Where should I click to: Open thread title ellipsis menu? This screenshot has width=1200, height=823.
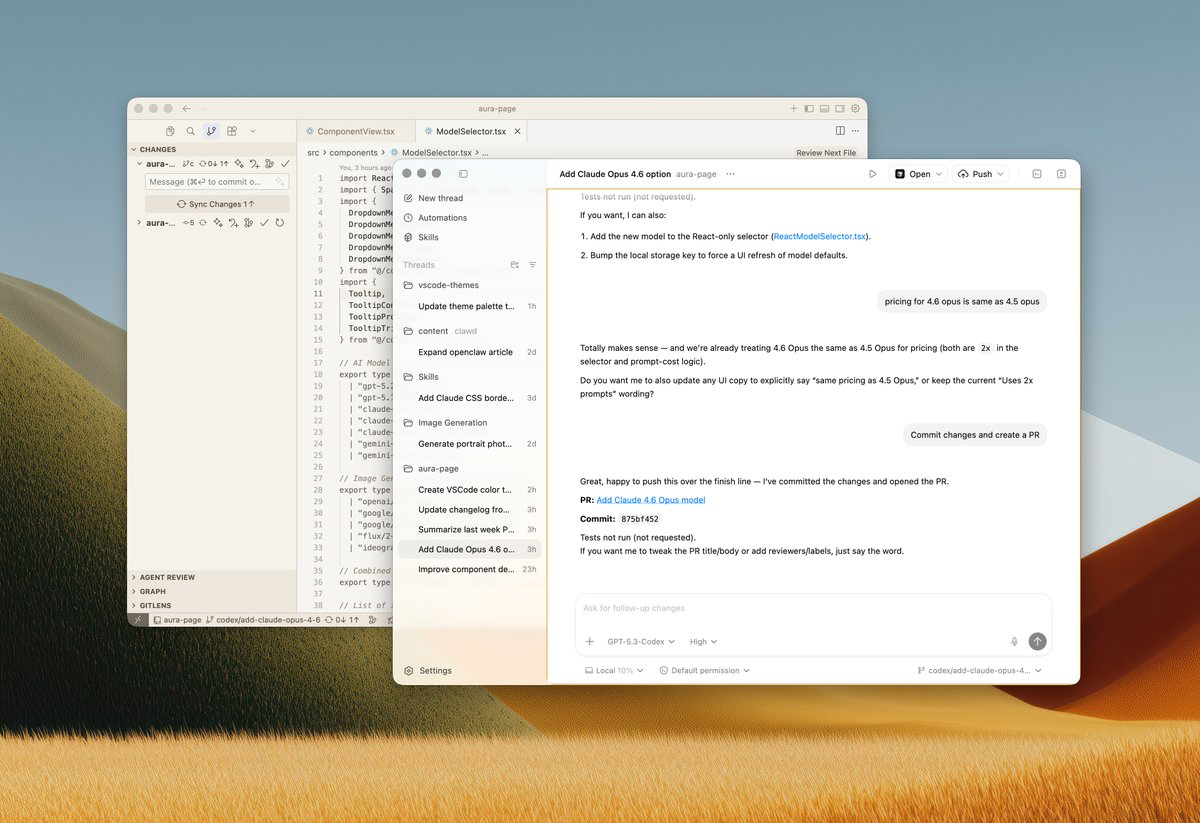(x=730, y=174)
